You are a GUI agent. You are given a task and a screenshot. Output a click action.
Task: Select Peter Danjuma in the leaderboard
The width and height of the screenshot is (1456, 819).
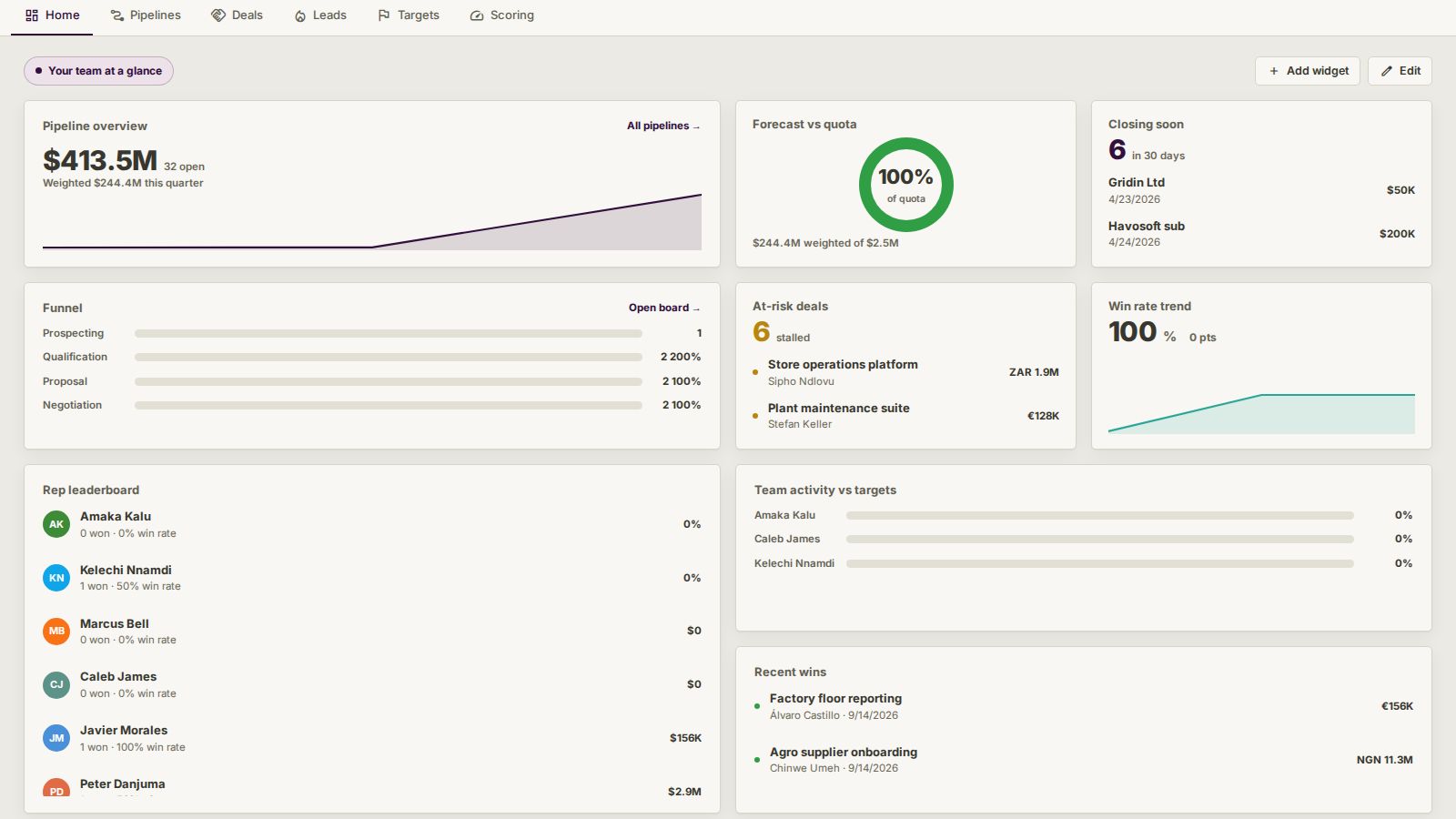[372, 788]
